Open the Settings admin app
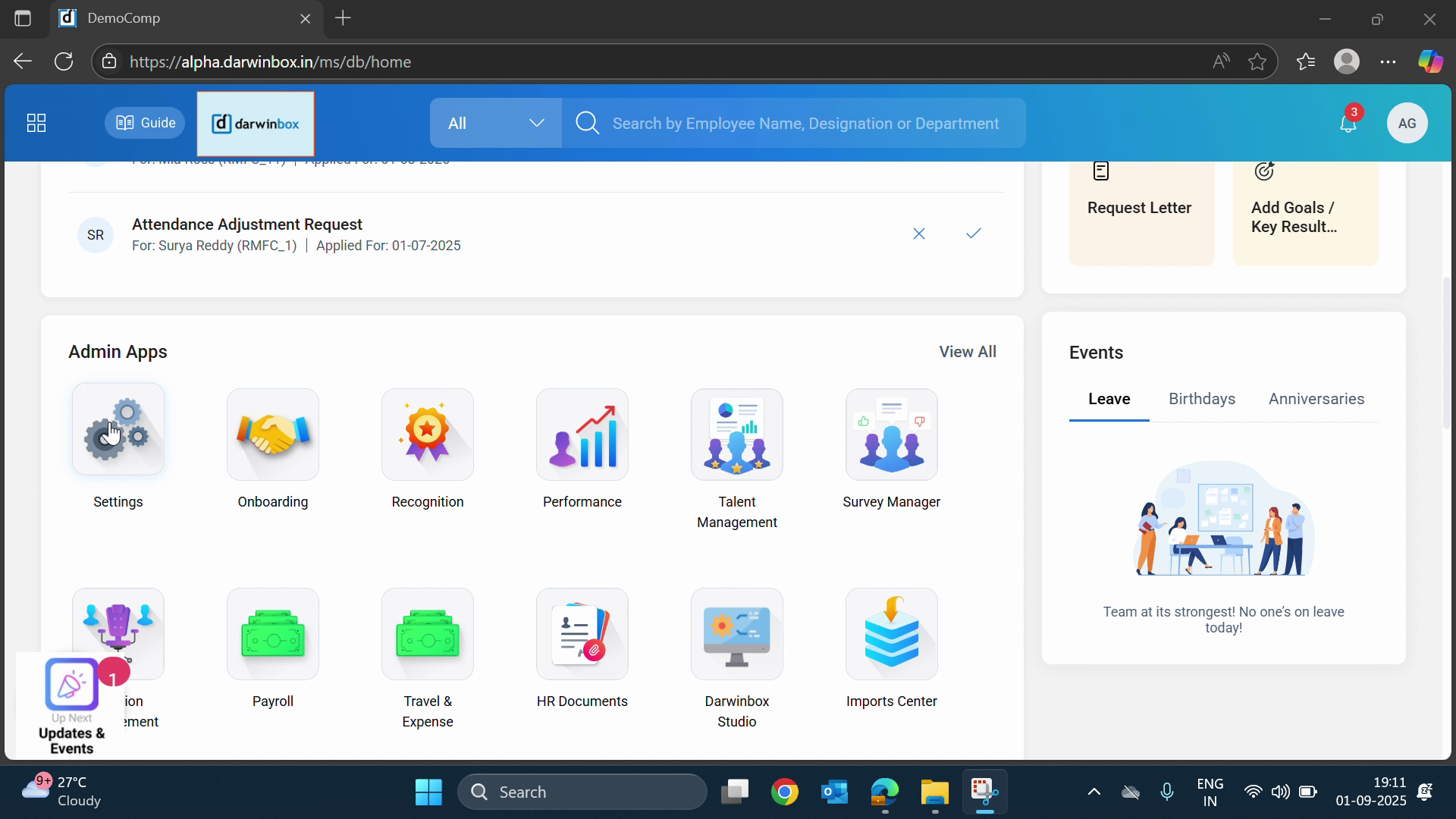Image resolution: width=1456 pixels, height=819 pixels. pyautogui.click(x=118, y=430)
